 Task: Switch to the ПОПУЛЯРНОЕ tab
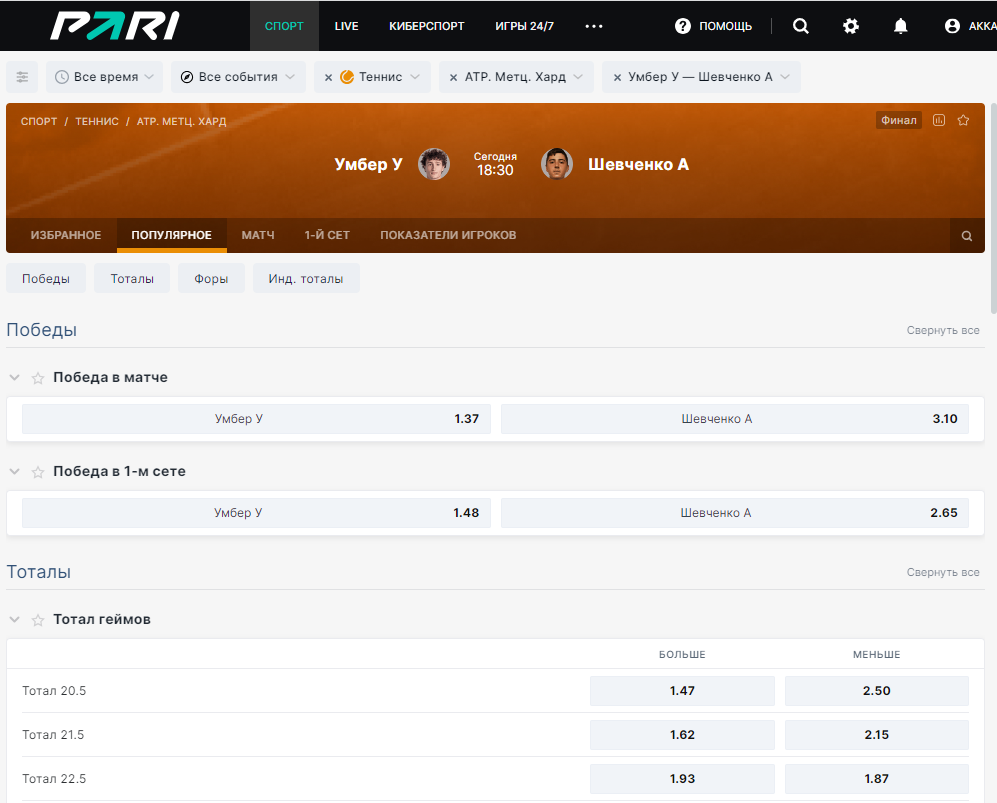[172, 235]
